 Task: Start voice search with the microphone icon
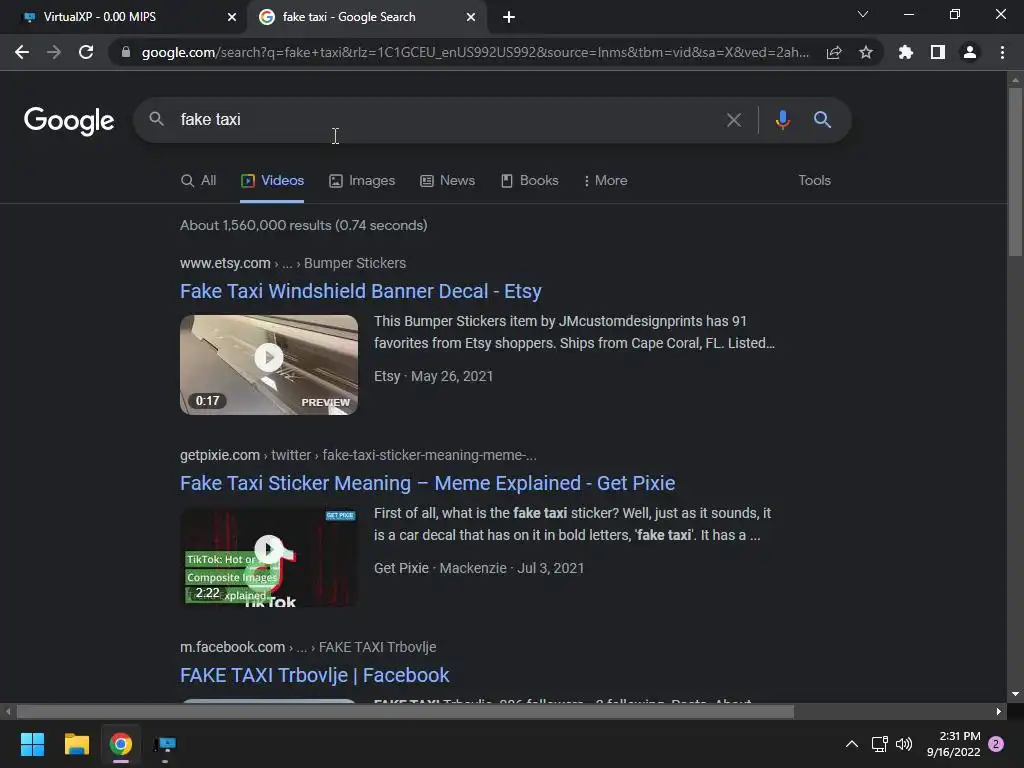pos(782,120)
